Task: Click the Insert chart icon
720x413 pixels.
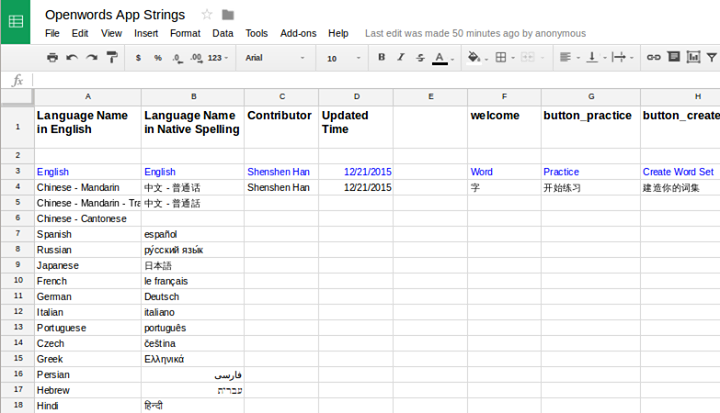Action: (x=693, y=57)
